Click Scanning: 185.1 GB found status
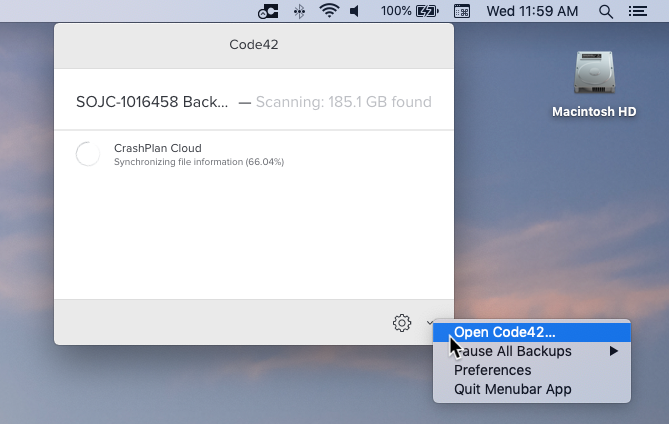669x424 pixels. pos(343,102)
